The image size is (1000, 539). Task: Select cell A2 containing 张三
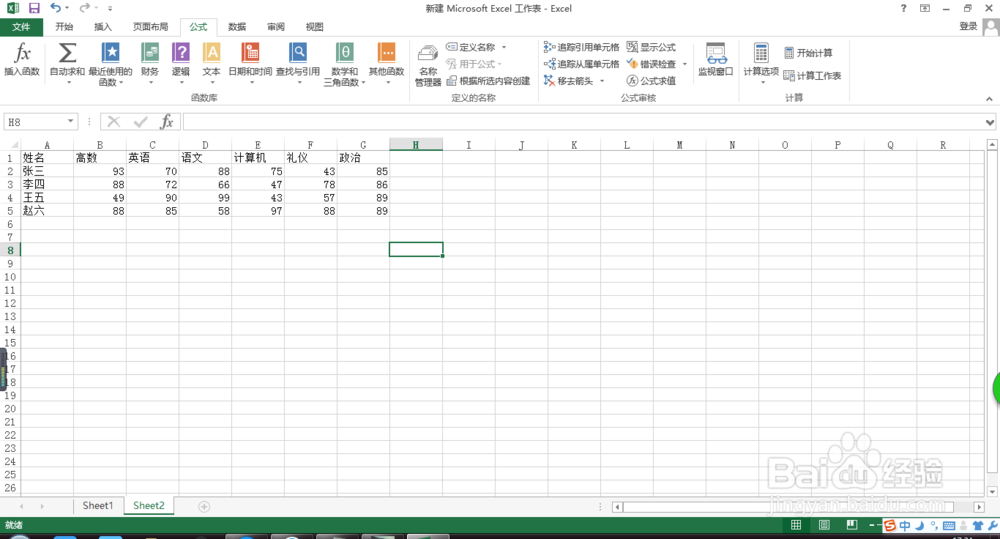point(47,171)
